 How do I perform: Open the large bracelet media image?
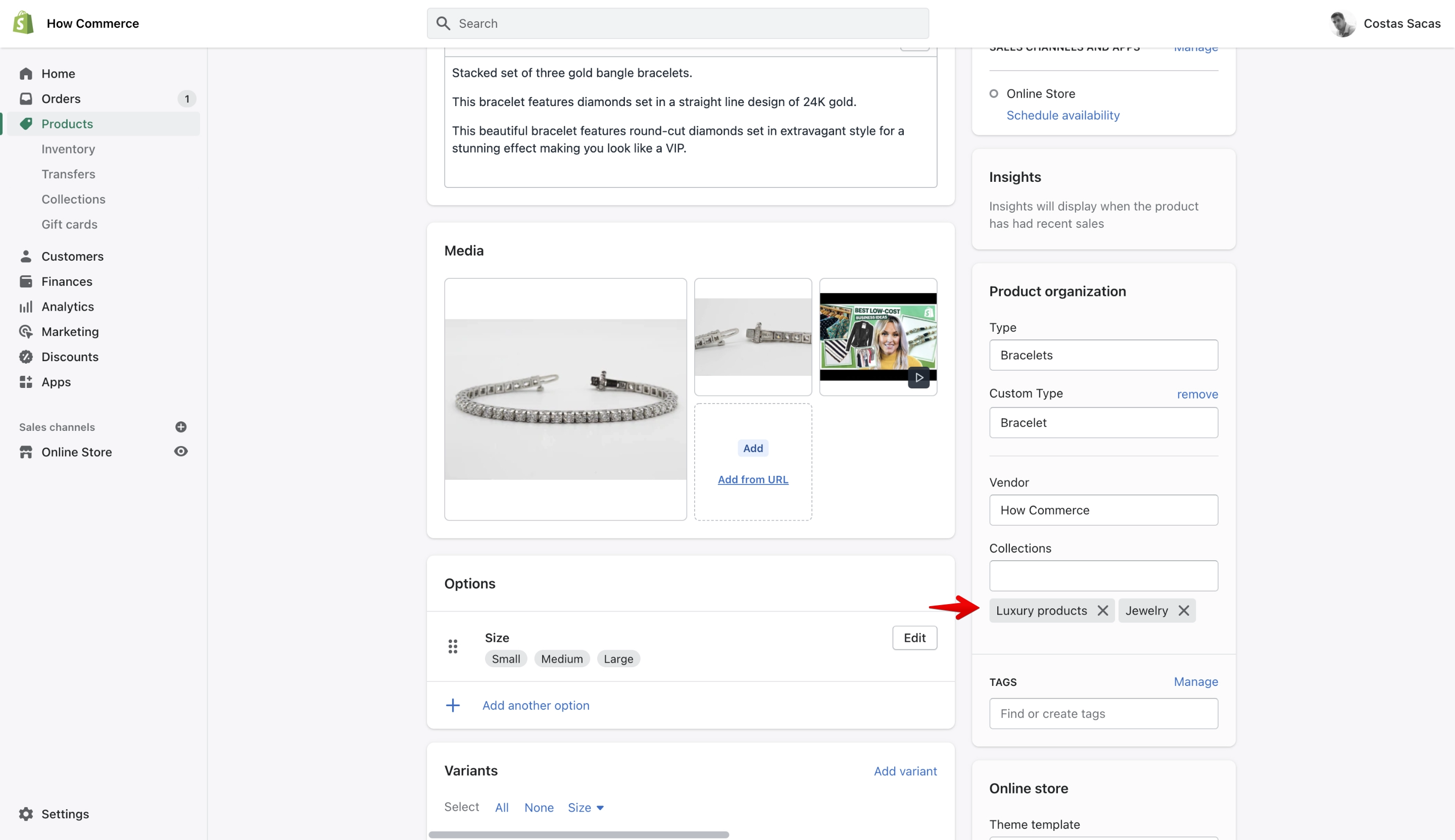pos(565,399)
